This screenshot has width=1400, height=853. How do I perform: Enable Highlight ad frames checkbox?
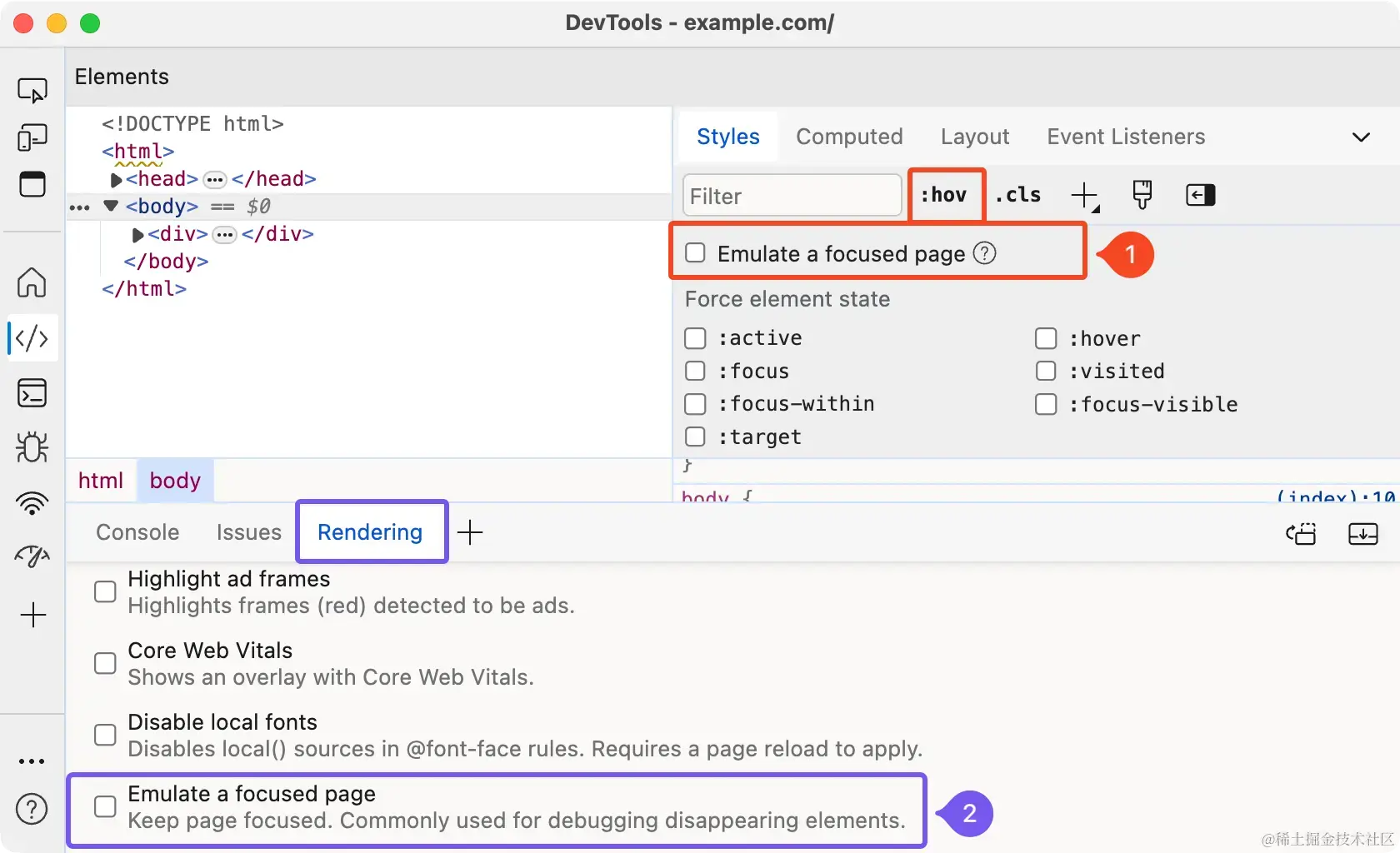click(105, 591)
